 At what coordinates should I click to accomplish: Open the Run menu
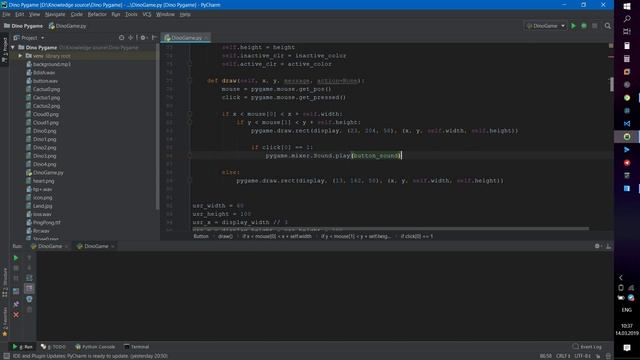tap(116, 14)
